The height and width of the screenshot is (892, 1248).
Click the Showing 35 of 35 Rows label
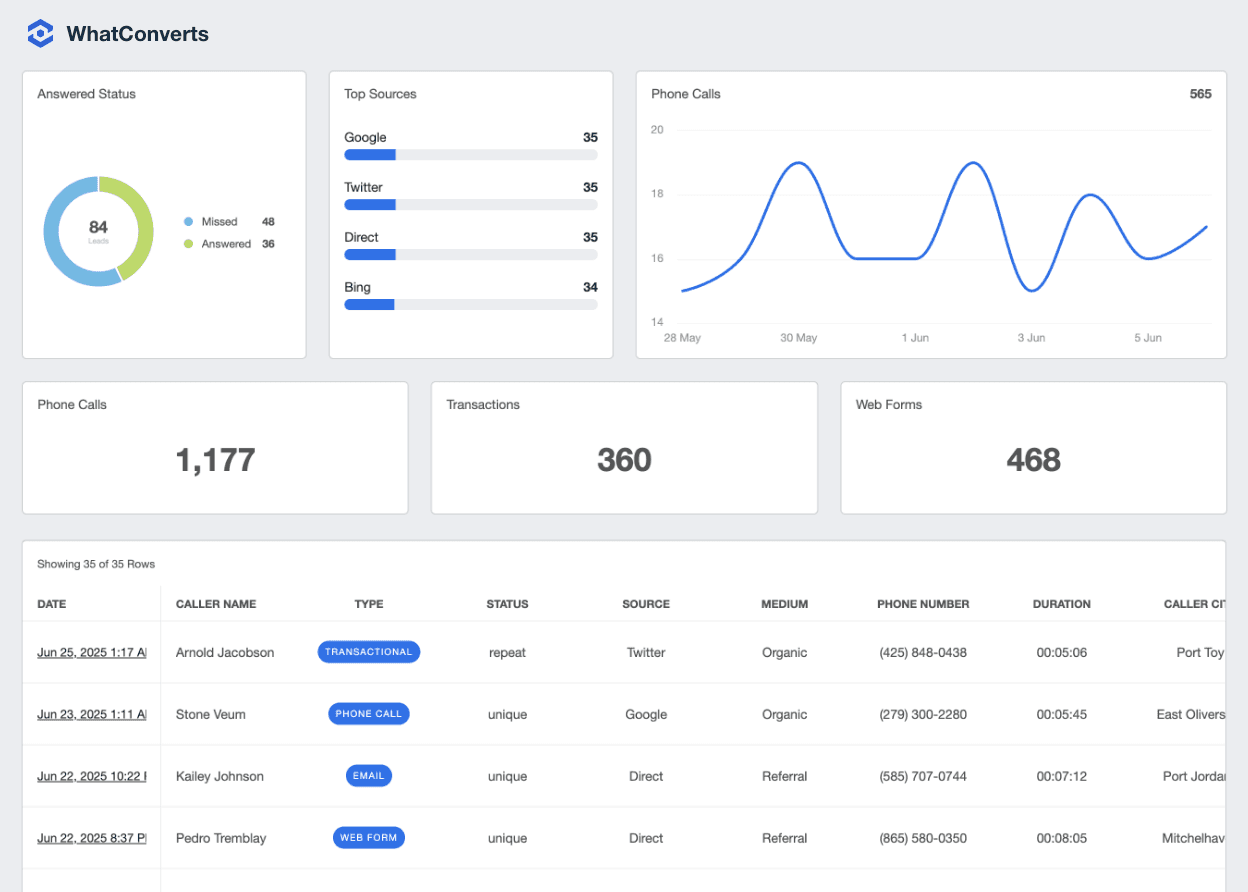tap(96, 563)
